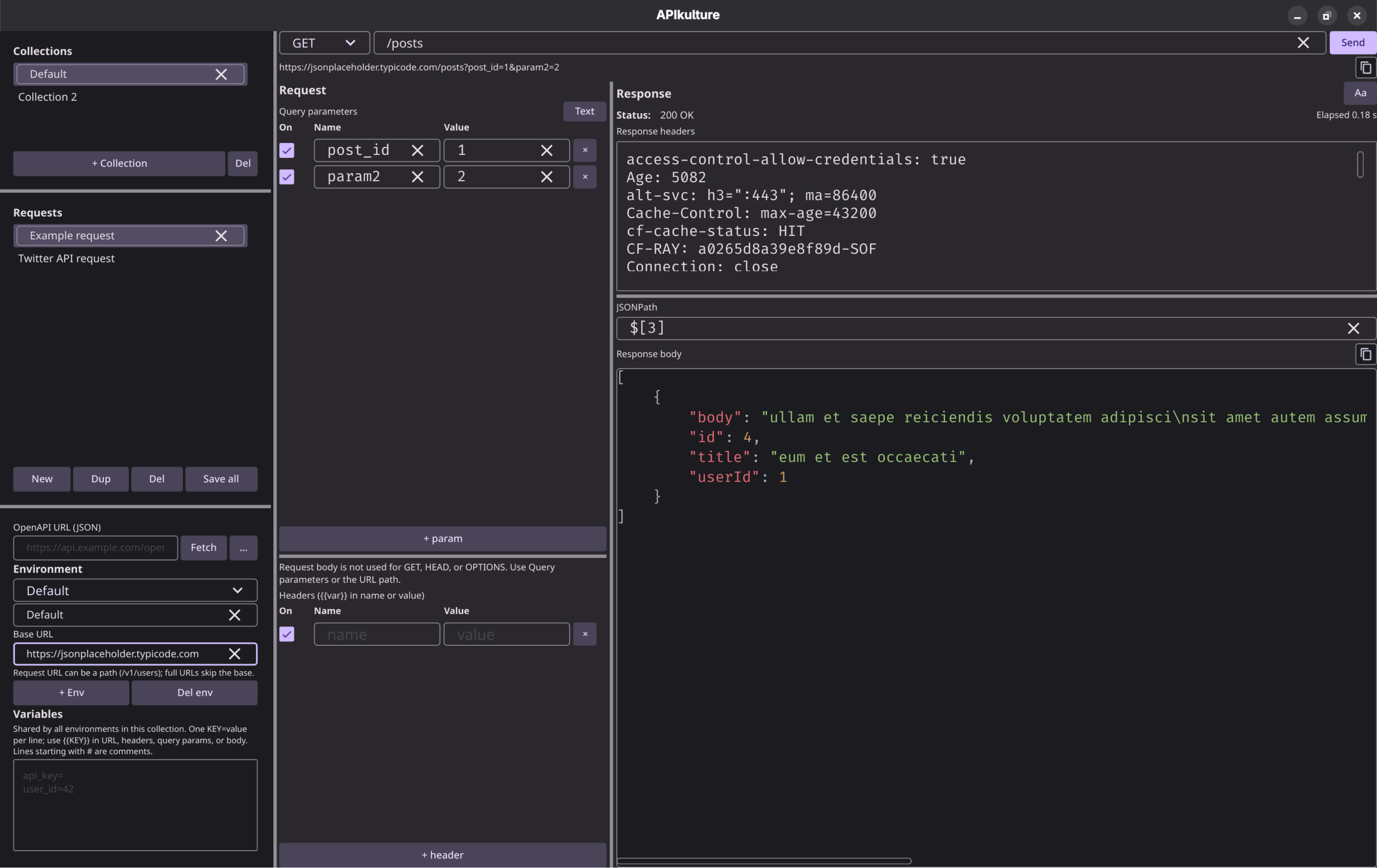Viewport: 1377px width, 868px height.
Task: Open the OpenAPI file browse button
Action: coord(244,548)
